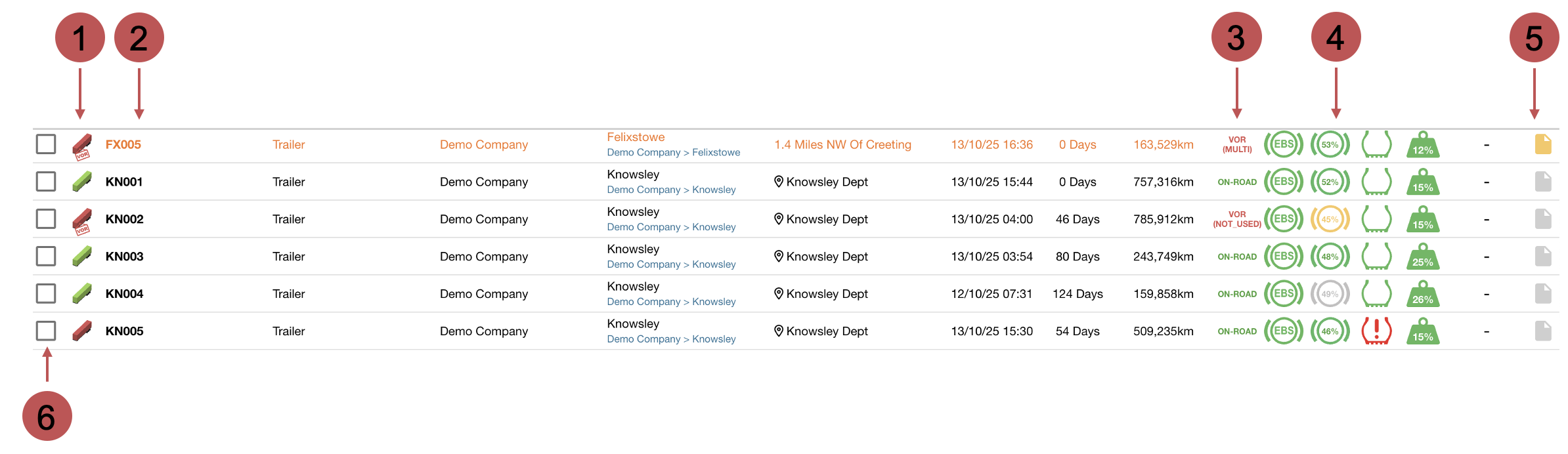Open the yellow document icon in the FX005 row
This screenshot has height=454, width=1568.
tap(1543, 144)
